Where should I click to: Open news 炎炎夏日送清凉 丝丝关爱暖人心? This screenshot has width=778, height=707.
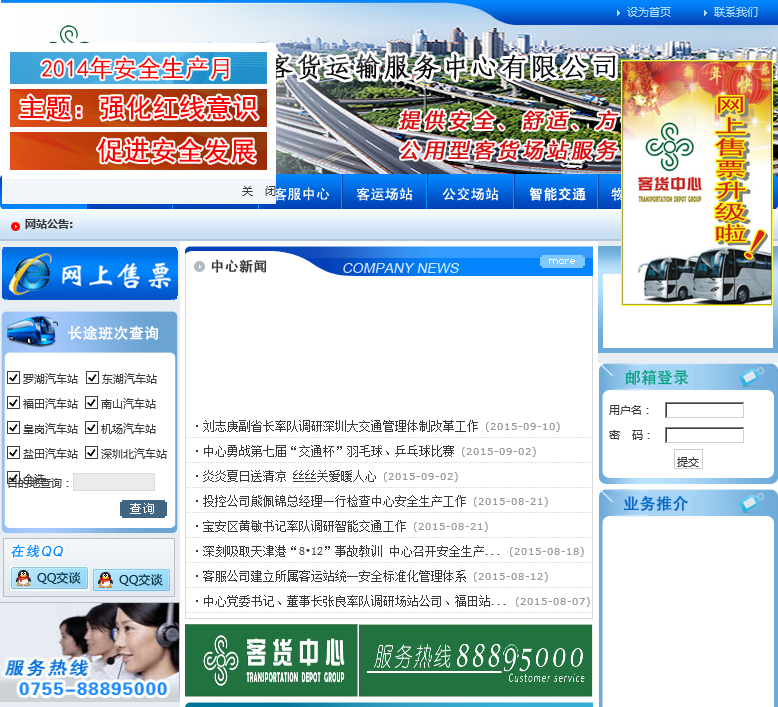(289, 476)
